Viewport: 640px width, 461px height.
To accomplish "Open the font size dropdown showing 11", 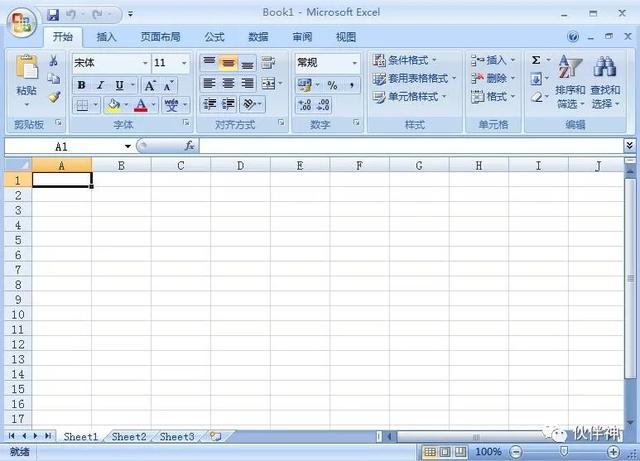I will [184, 63].
